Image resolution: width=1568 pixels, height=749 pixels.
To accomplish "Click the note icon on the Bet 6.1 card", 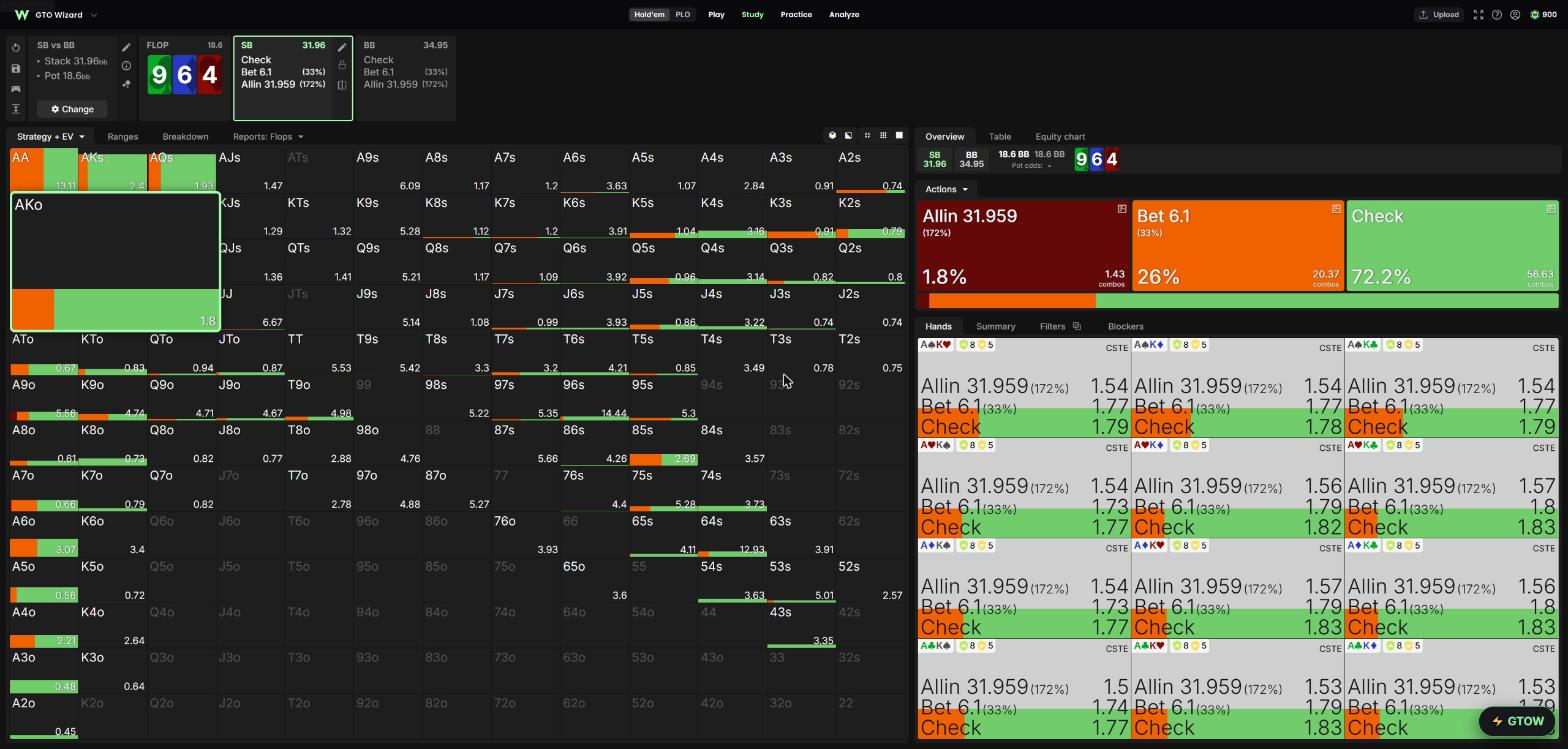I will [1336, 209].
